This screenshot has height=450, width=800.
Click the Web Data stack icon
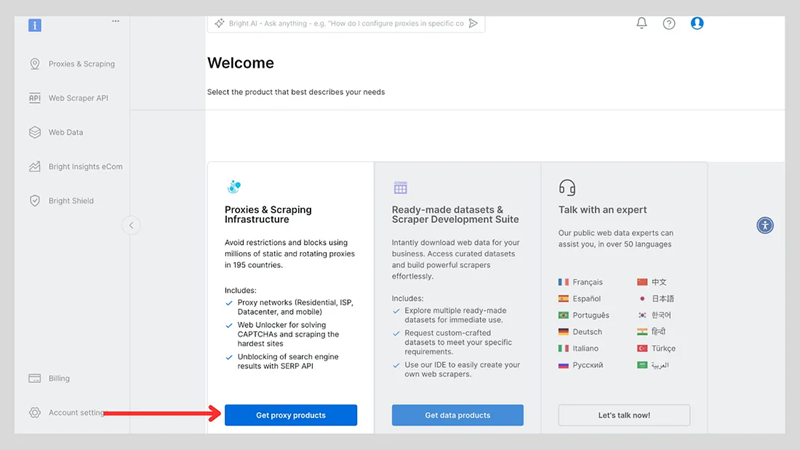click(35, 132)
